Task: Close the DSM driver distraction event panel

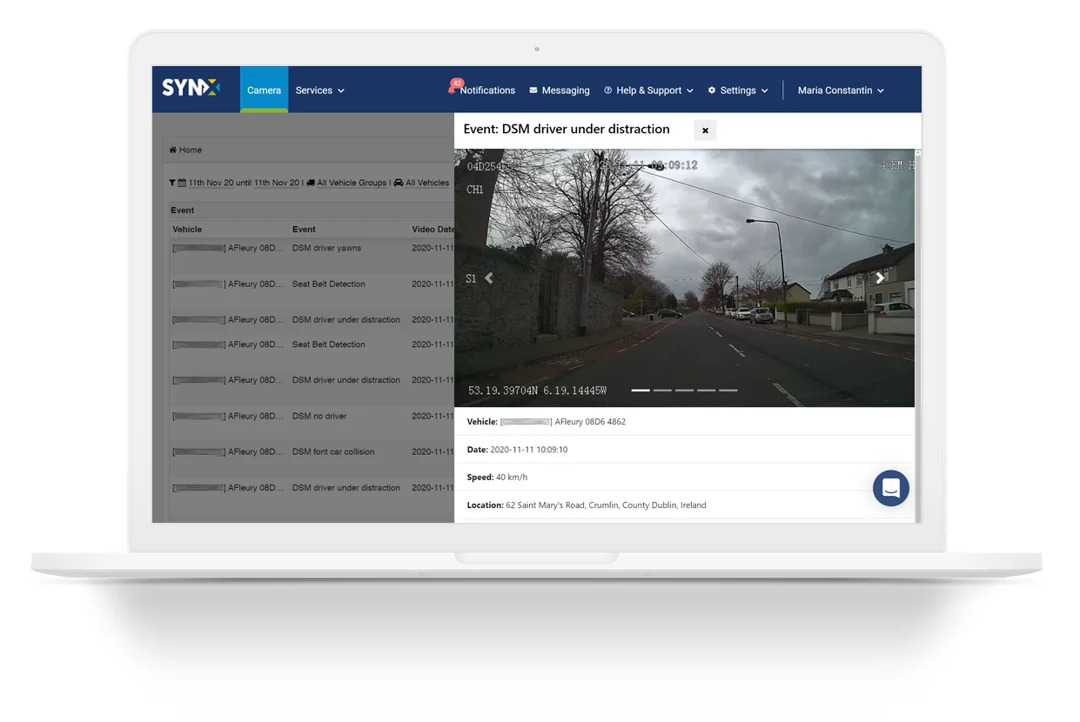Action: 705,130
